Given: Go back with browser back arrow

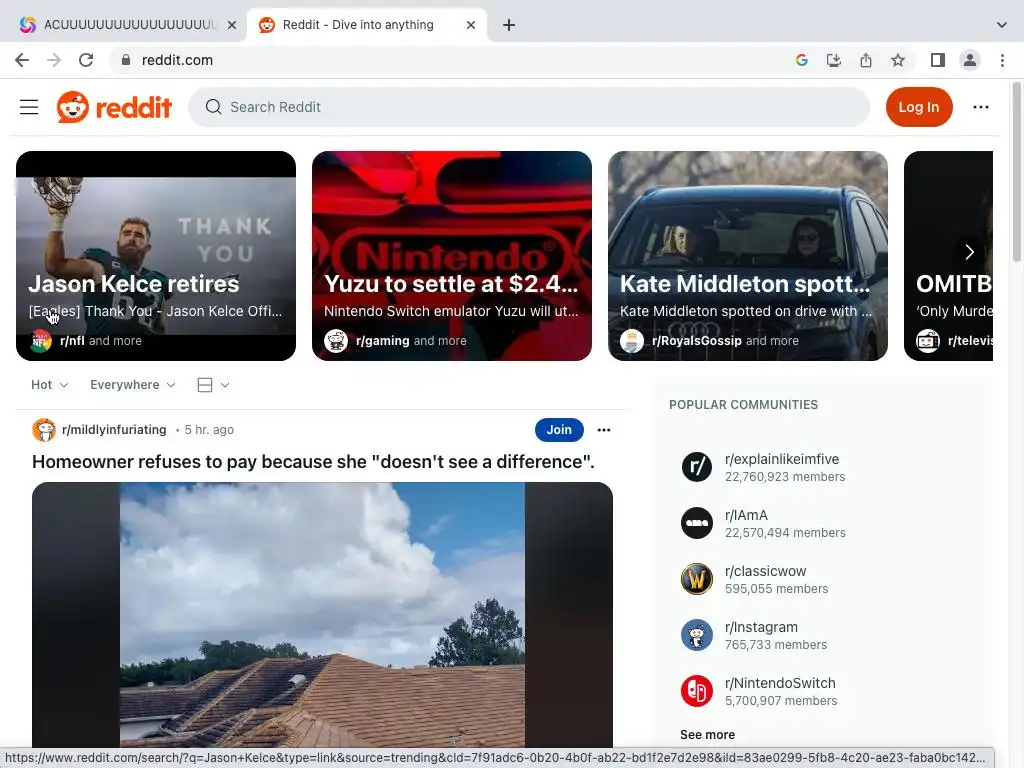Looking at the screenshot, I should pyautogui.click(x=22, y=60).
